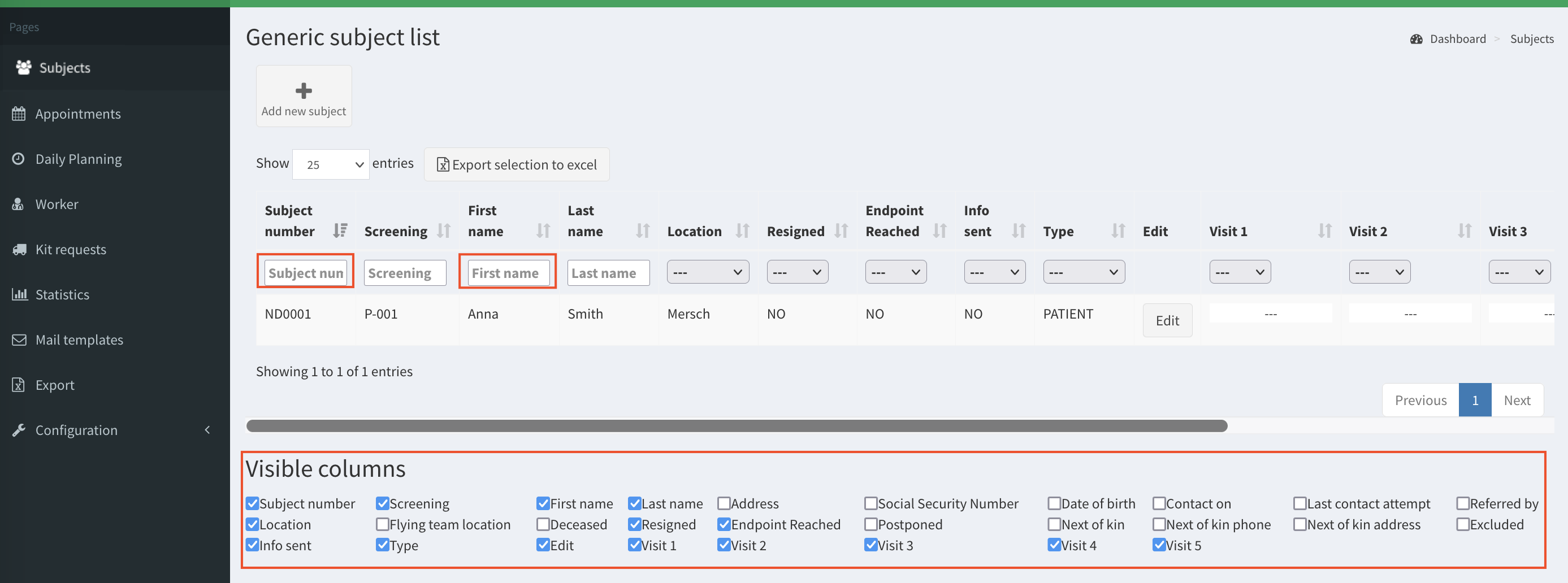Click the Kit requests truck icon
The image size is (1568, 583).
[x=19, y=250]
